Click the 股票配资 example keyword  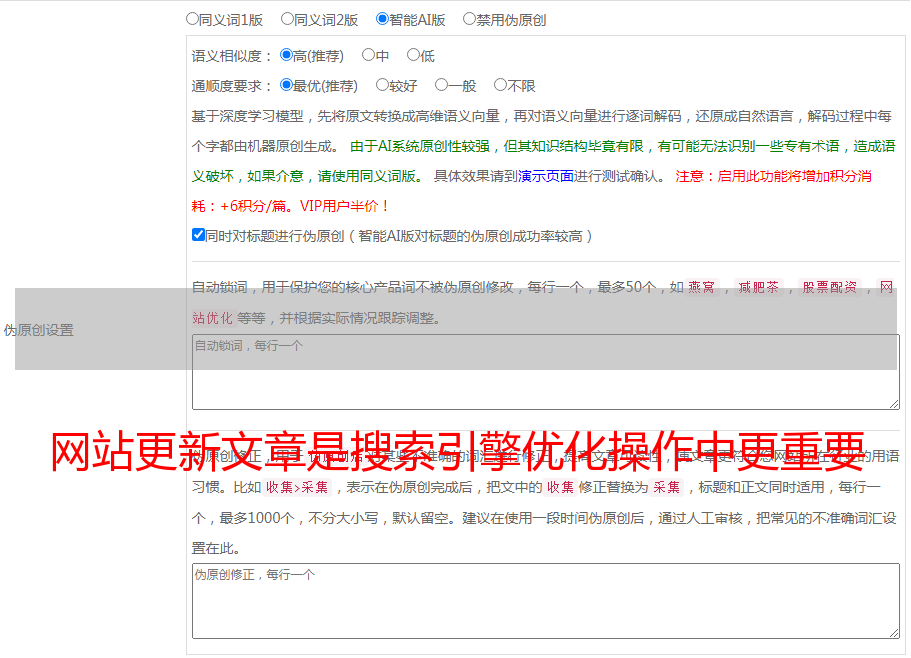click(830, 287)
